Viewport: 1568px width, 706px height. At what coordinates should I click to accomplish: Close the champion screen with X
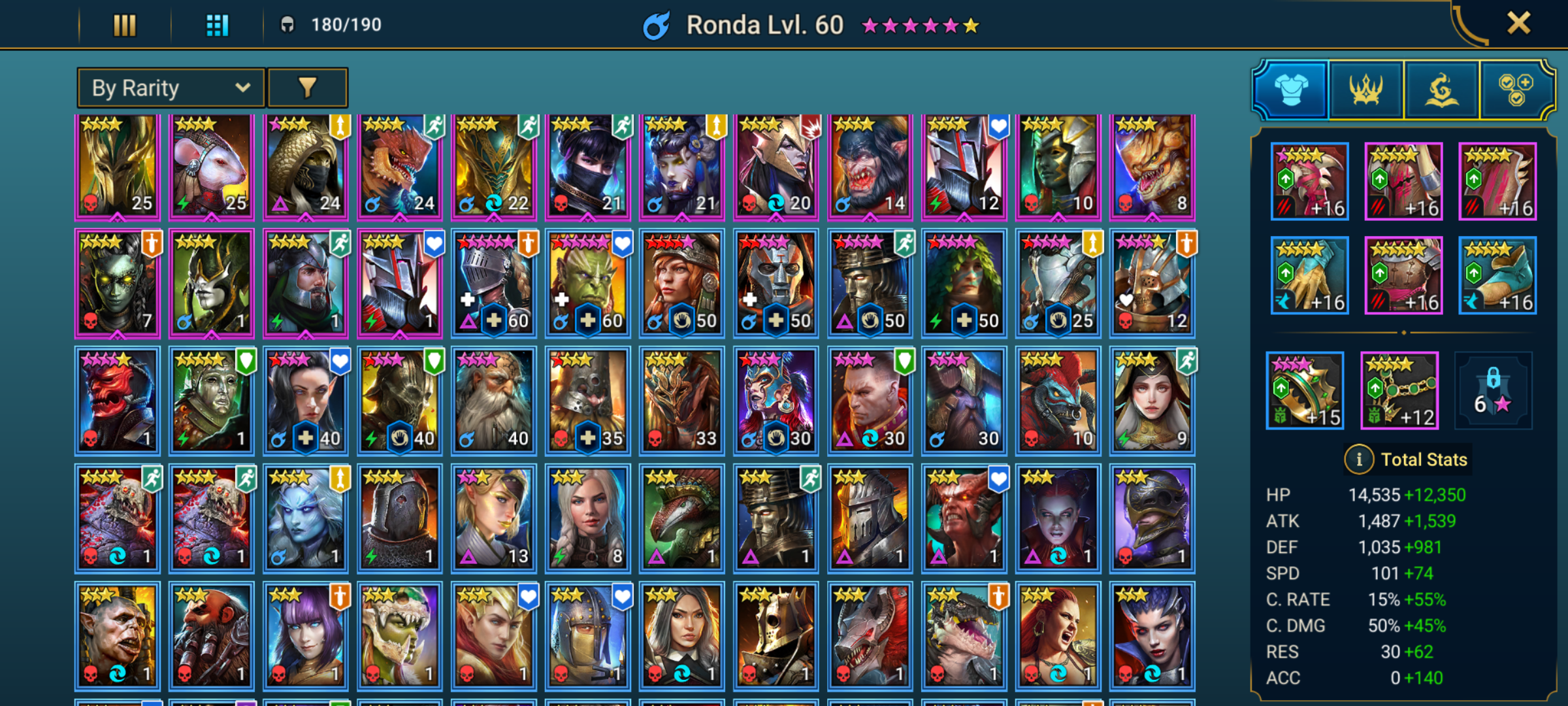(1519, 24)
